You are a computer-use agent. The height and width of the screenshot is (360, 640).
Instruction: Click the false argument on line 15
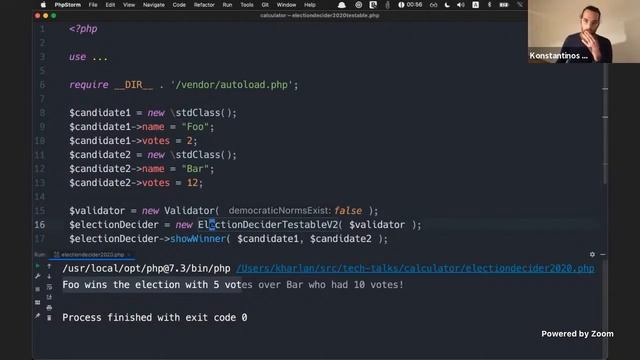pos(348,211)
